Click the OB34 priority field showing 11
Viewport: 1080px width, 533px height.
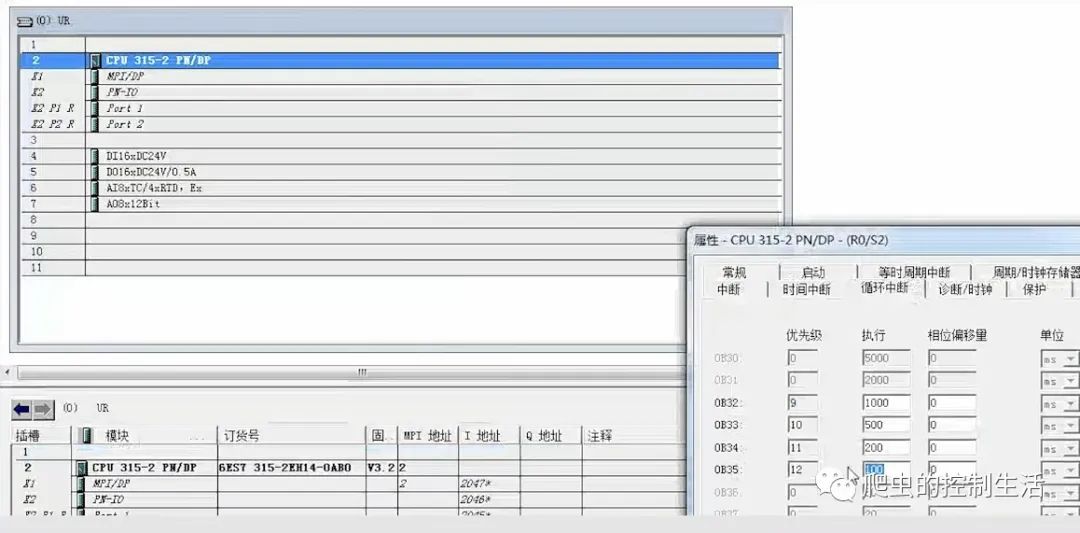[802, 448]
